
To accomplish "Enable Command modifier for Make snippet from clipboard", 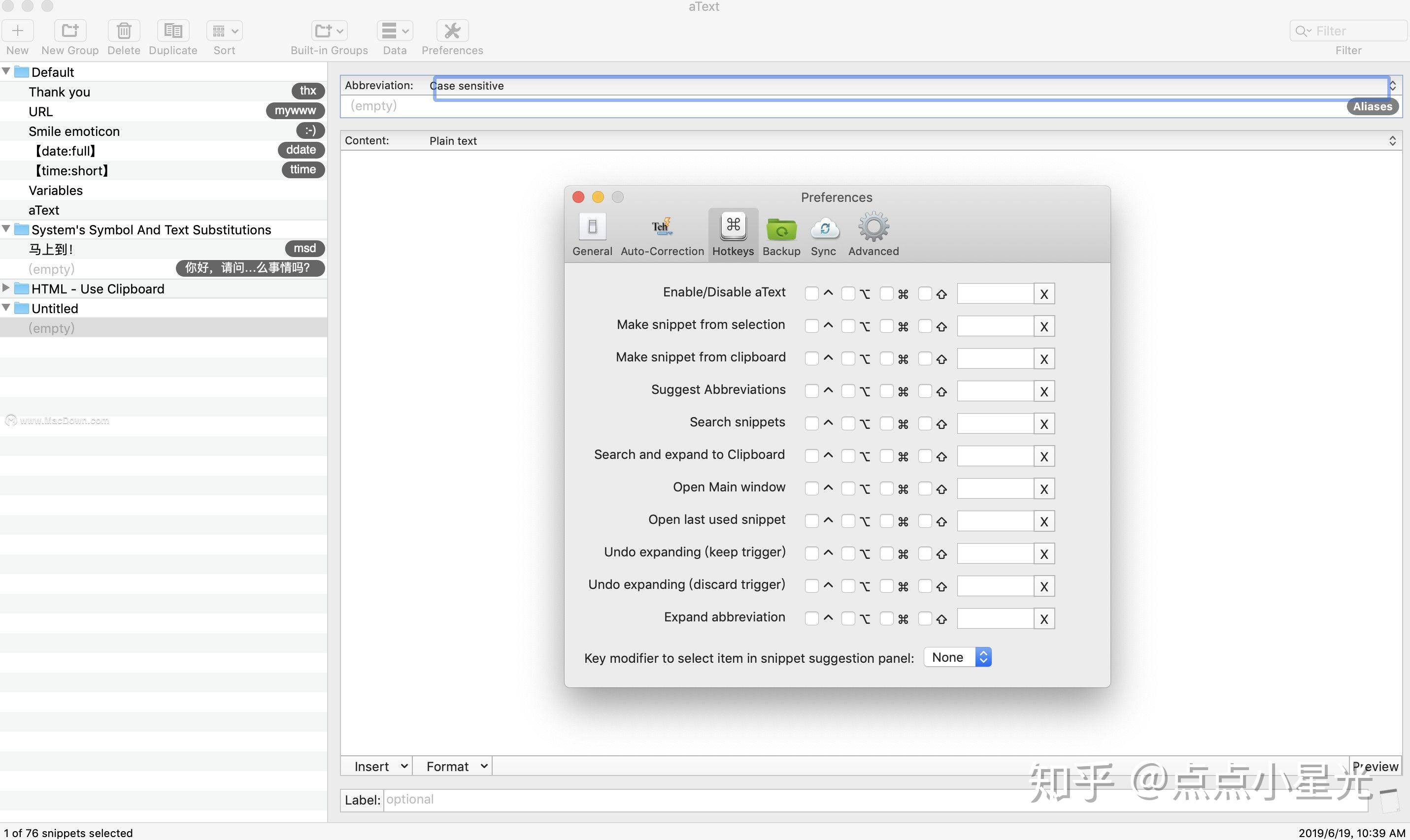I will pos(886,358).
